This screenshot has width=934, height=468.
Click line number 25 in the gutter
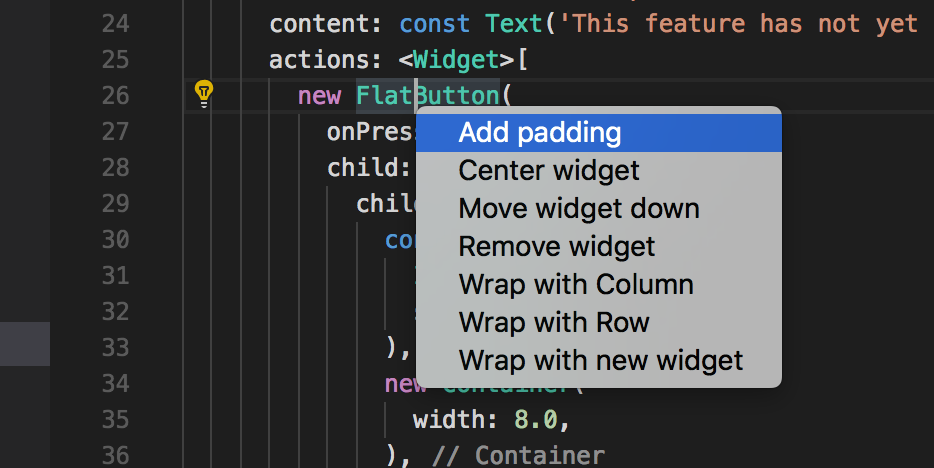115,60
